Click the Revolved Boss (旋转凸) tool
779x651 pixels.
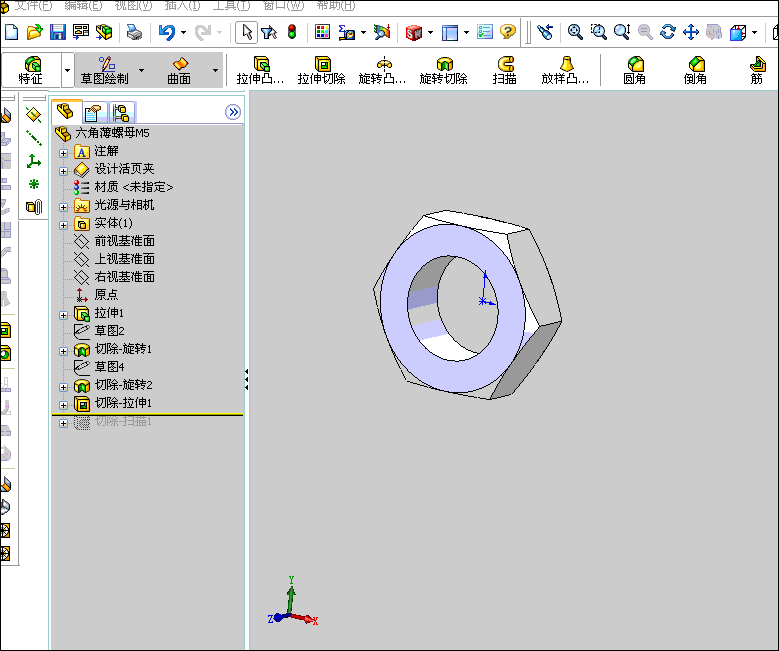pyautogui.click(x=383, y=71)
